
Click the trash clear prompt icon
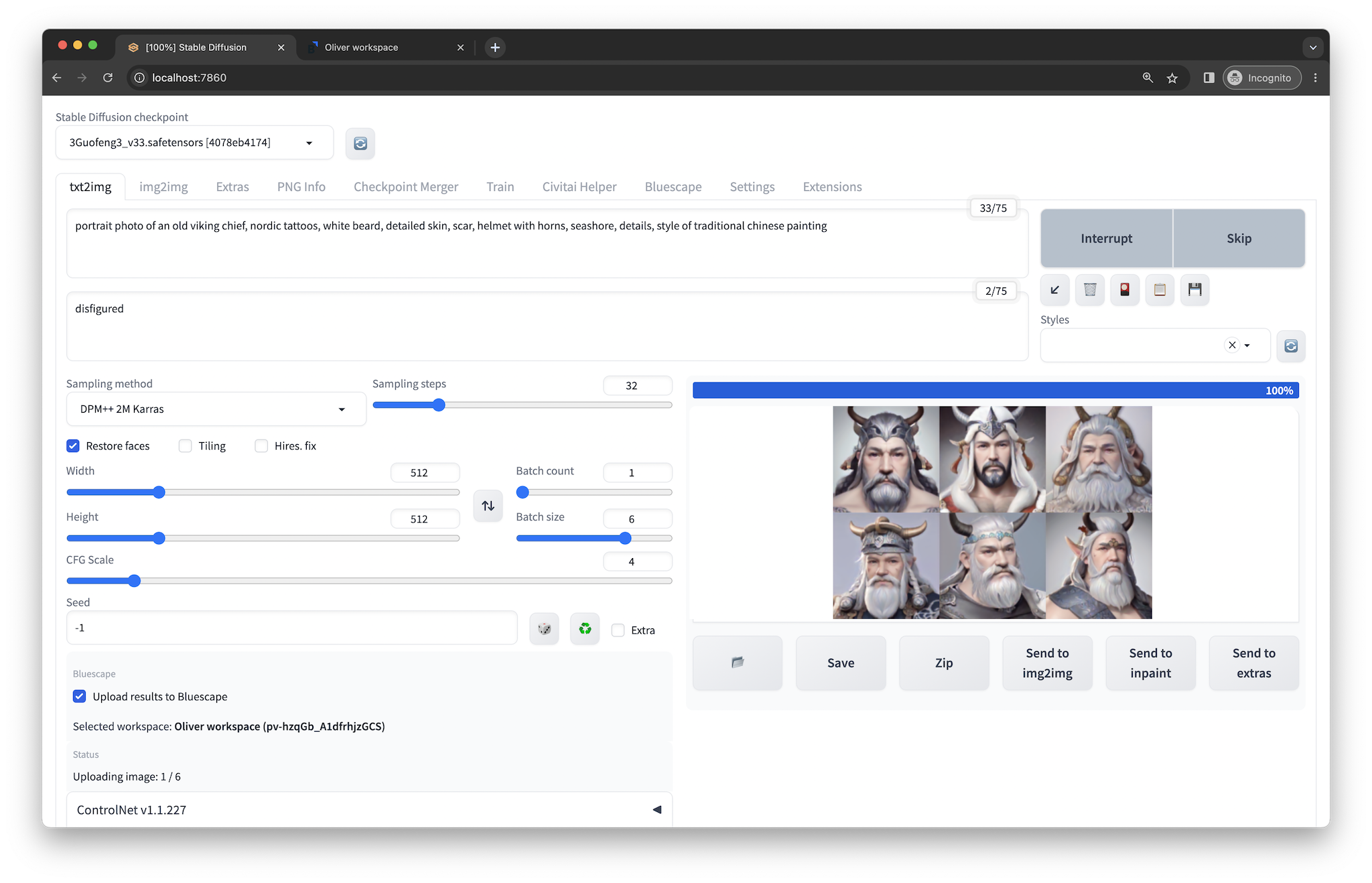[1090, 290]
